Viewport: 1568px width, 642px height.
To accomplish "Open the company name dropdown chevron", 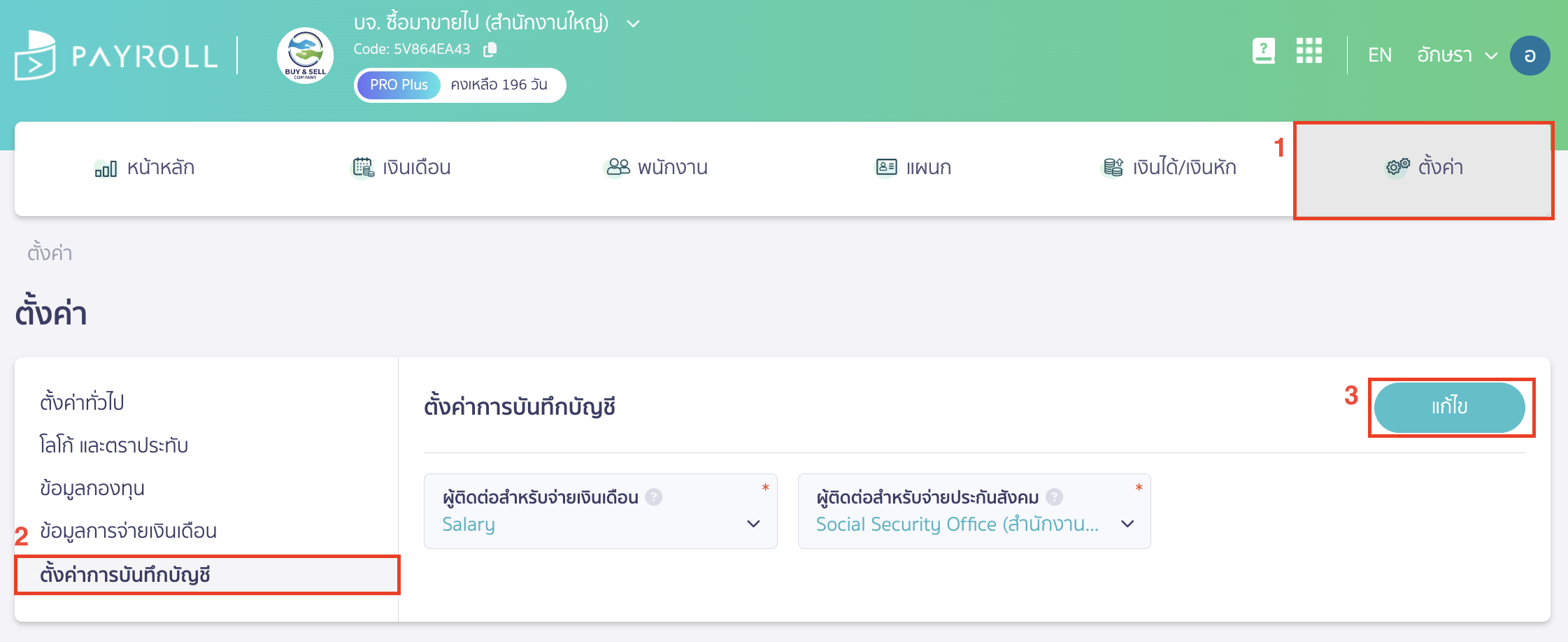I will (634, 23).
